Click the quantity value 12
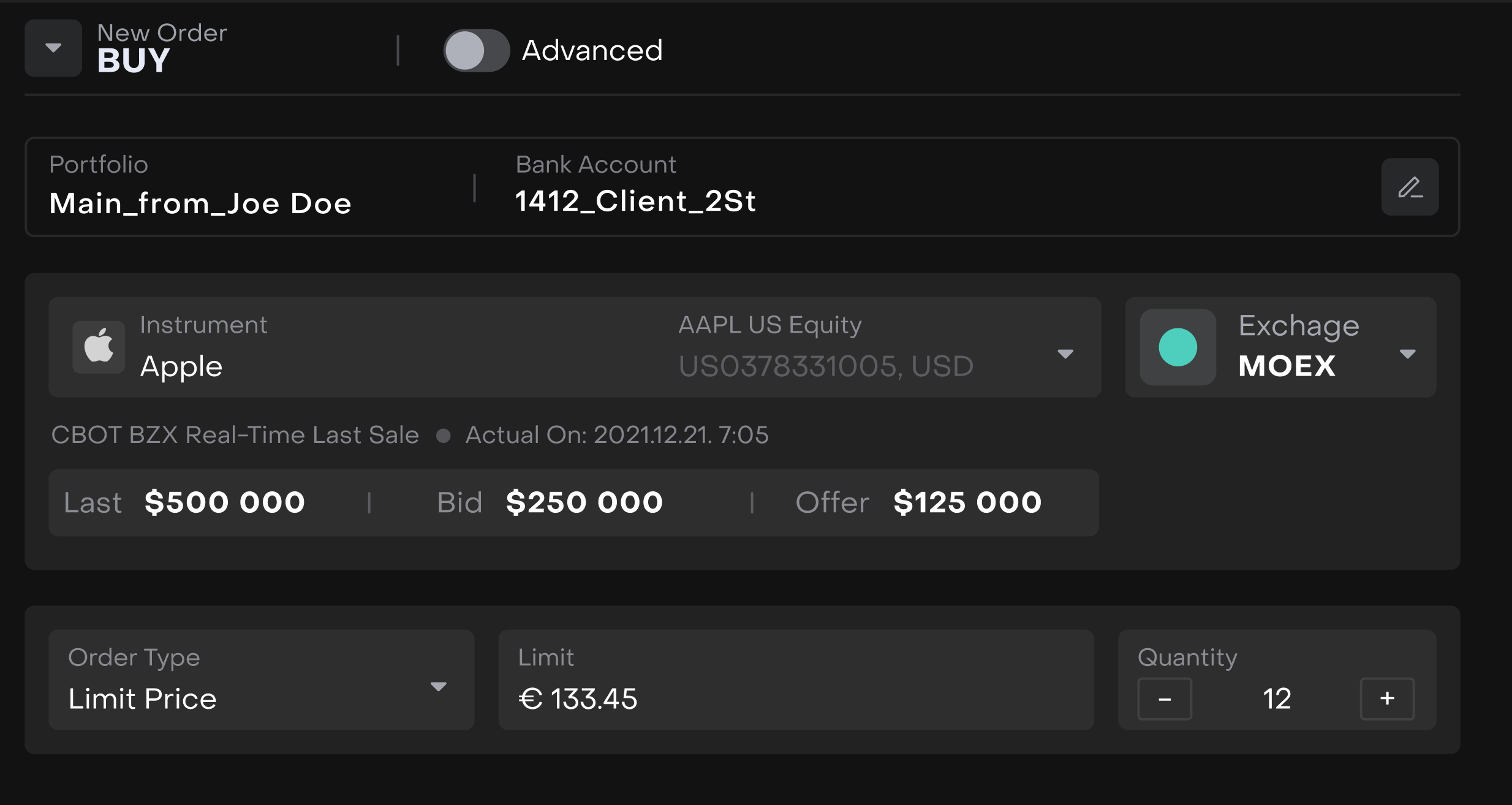 [1277, 698]
